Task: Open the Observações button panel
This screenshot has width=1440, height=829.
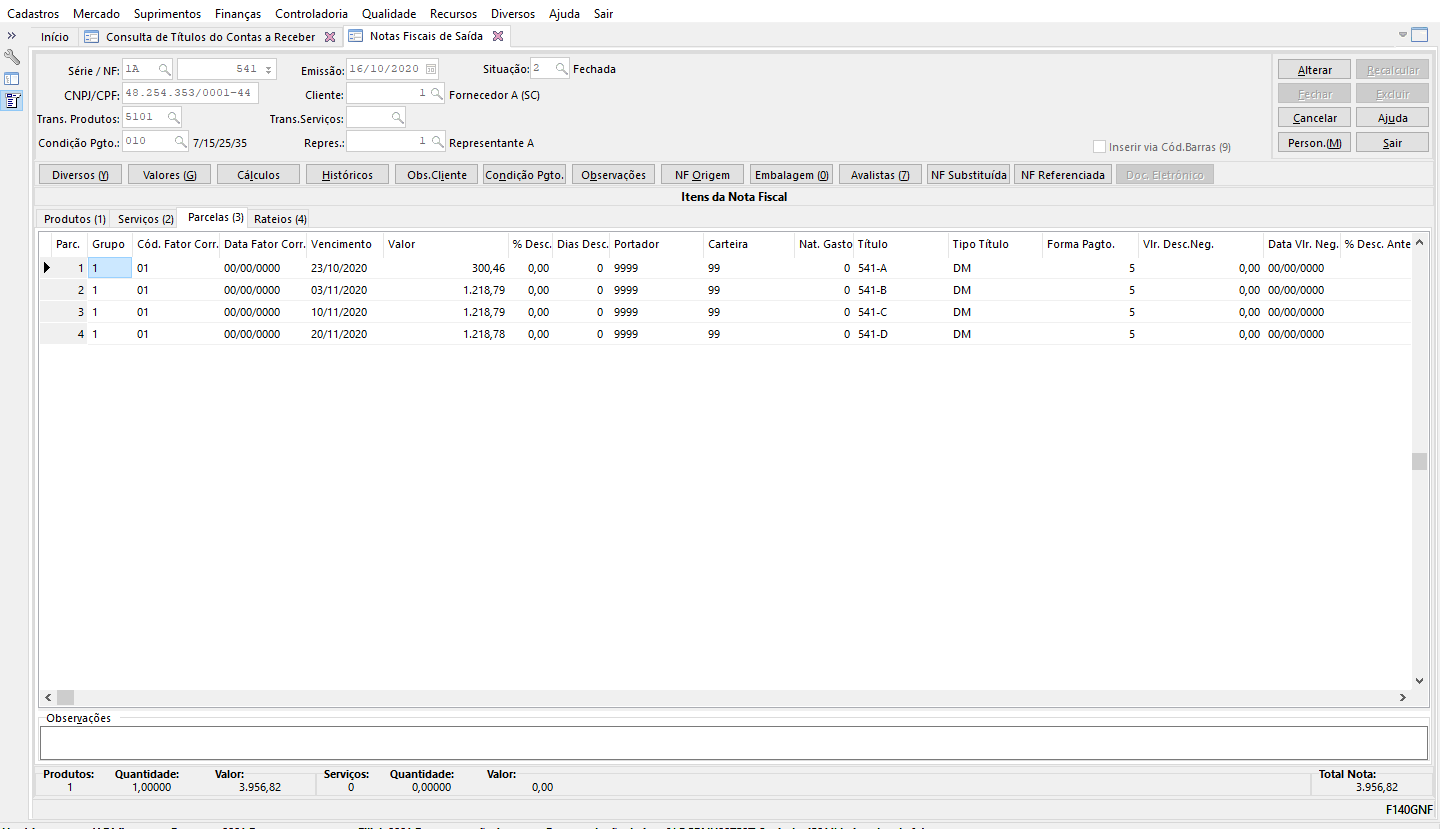Action: click(614, 175)
